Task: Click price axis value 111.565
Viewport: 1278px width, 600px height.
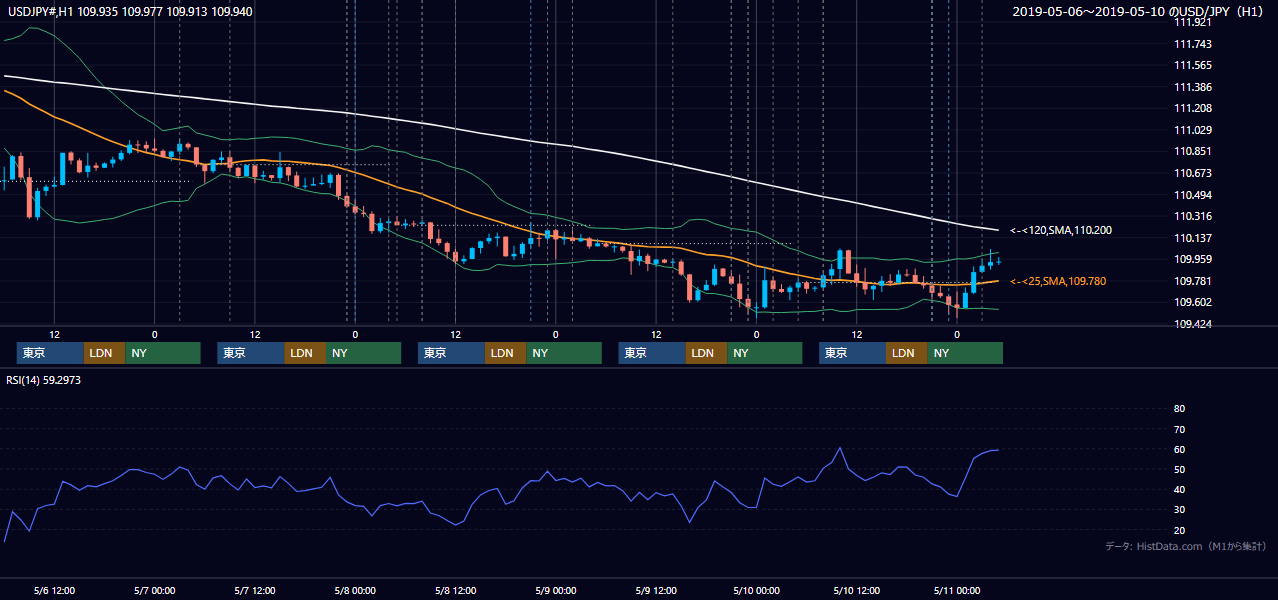Action: point(1192,65)
